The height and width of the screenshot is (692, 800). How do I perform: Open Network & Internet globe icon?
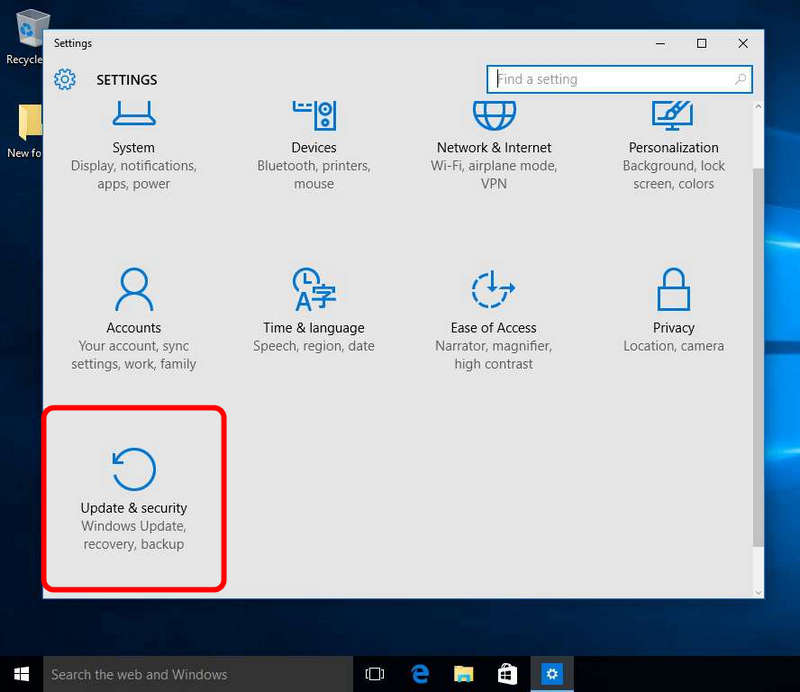[494, 115]
